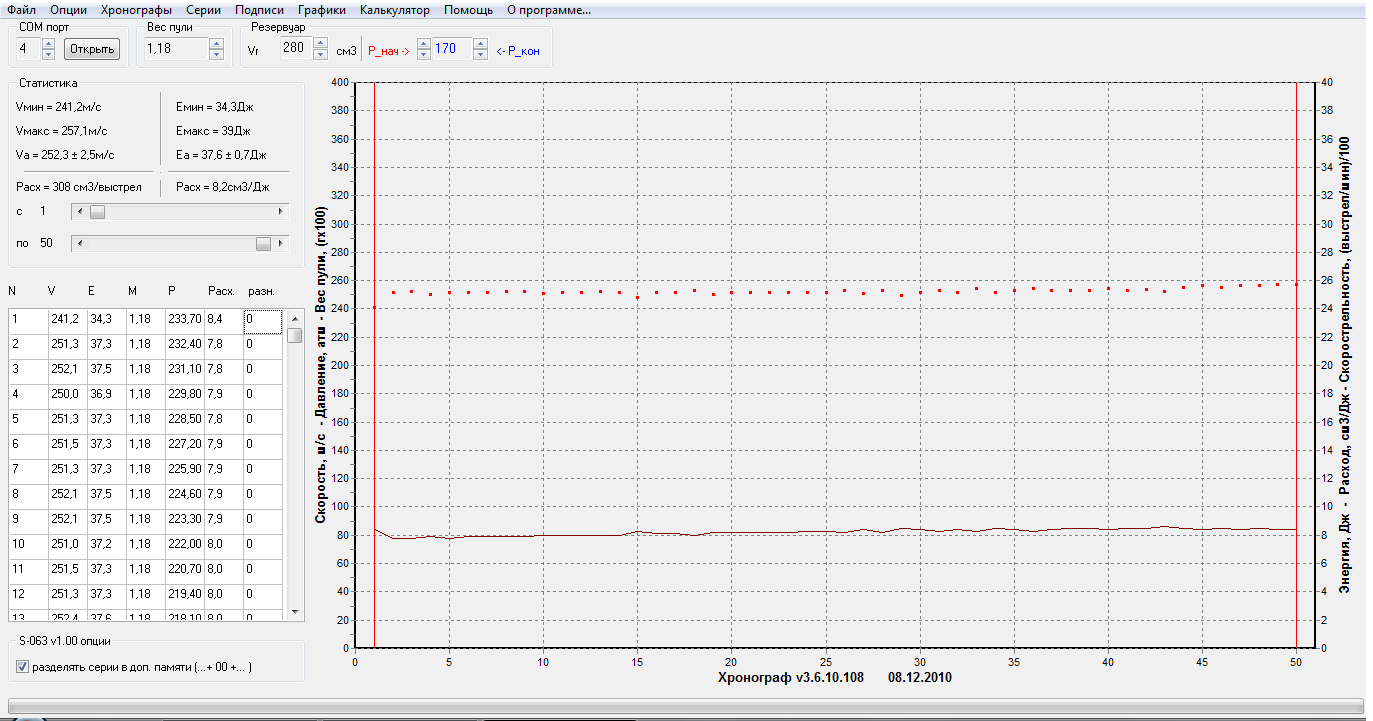This screenshot has width=1373, height=721.
Task: Increase the P_кон pressure value by one step
Action: coord(480,43)
